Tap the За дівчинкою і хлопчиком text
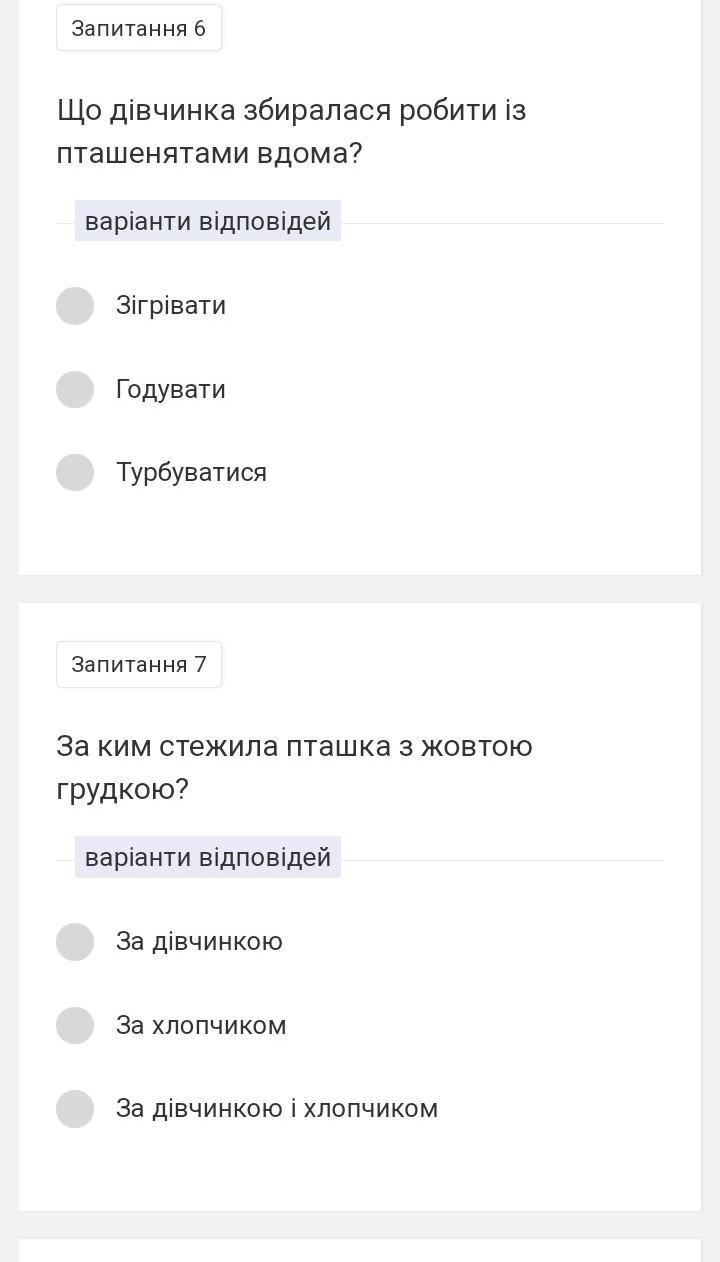The height and width of the screenshot is (1262, 720). [277, 1108]
